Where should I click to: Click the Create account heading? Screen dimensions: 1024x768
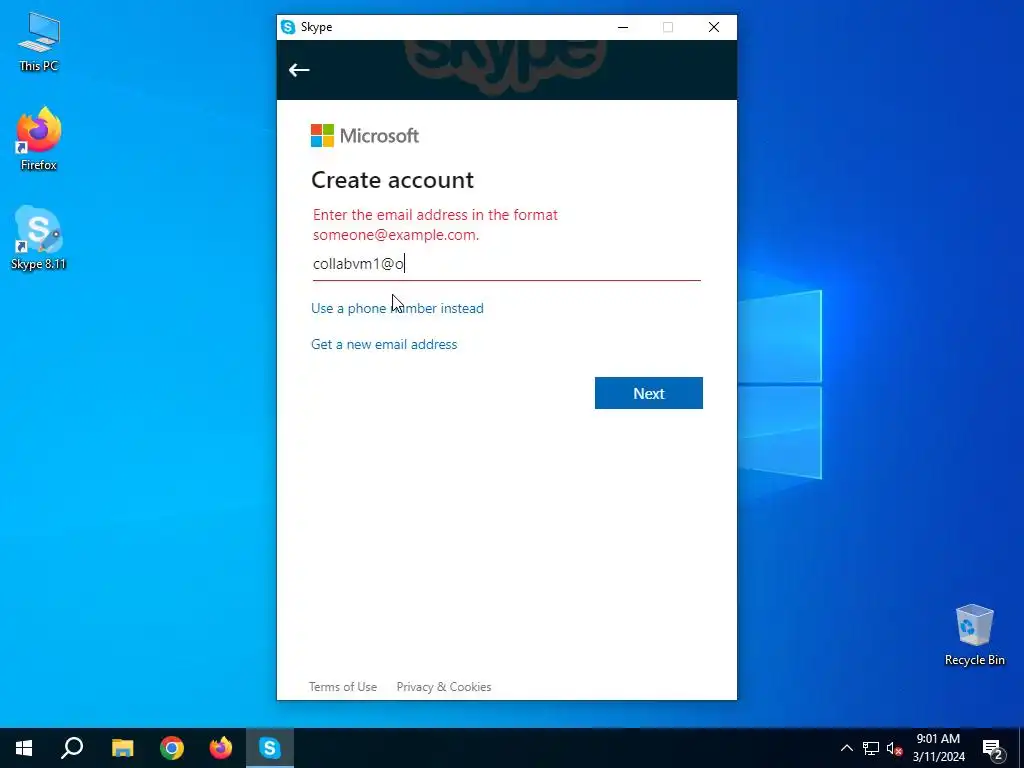tap(392, 180)
